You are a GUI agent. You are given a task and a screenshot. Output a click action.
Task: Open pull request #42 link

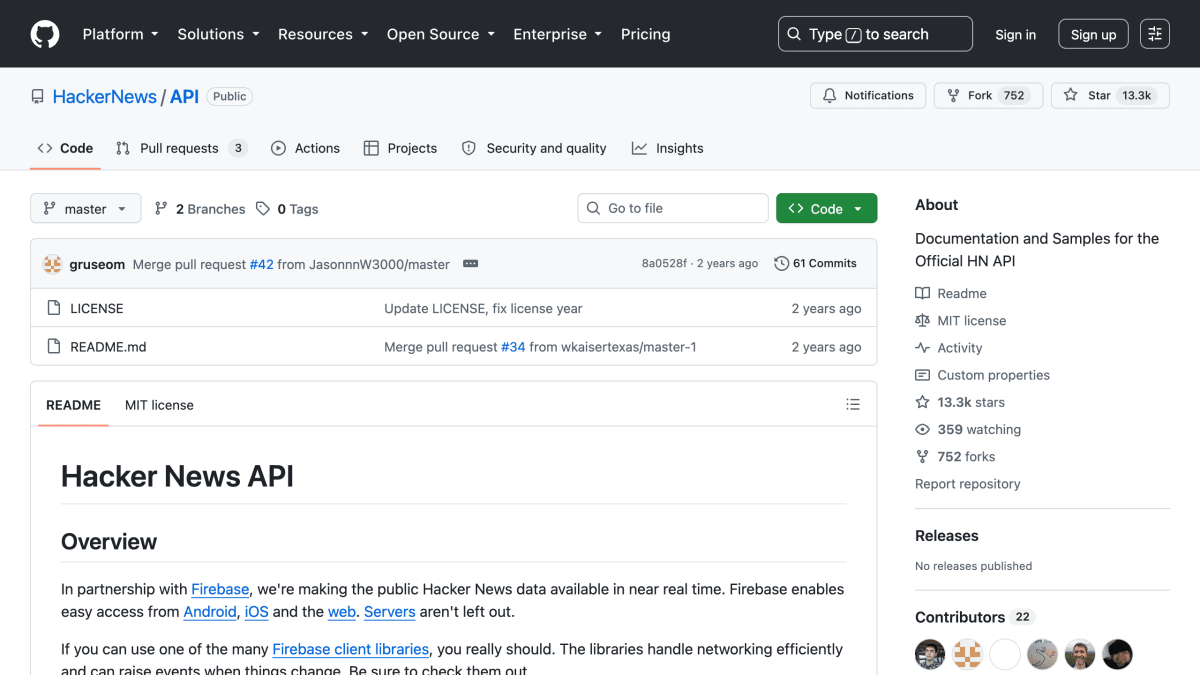[x=262, y=264]
